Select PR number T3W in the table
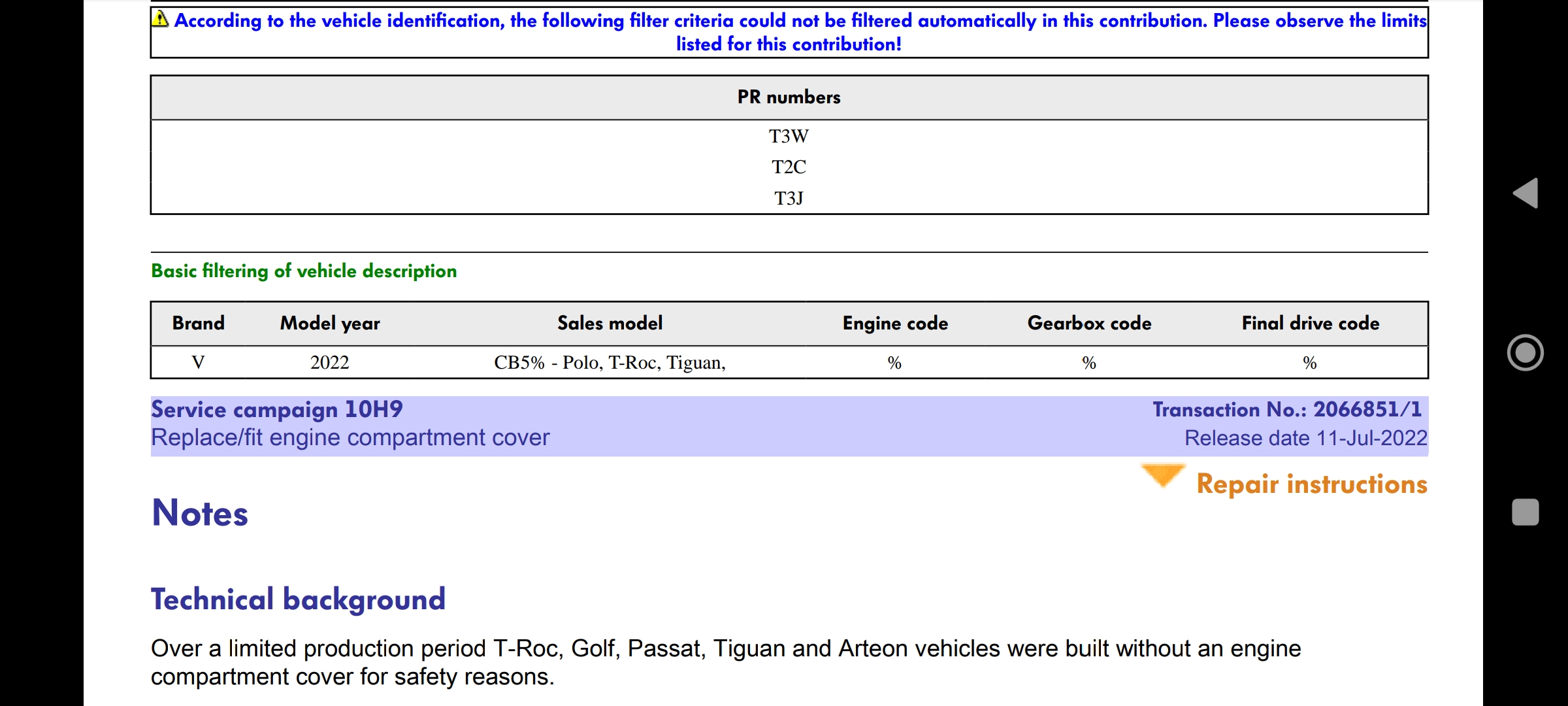1568x706 pixels. [788, 136]
